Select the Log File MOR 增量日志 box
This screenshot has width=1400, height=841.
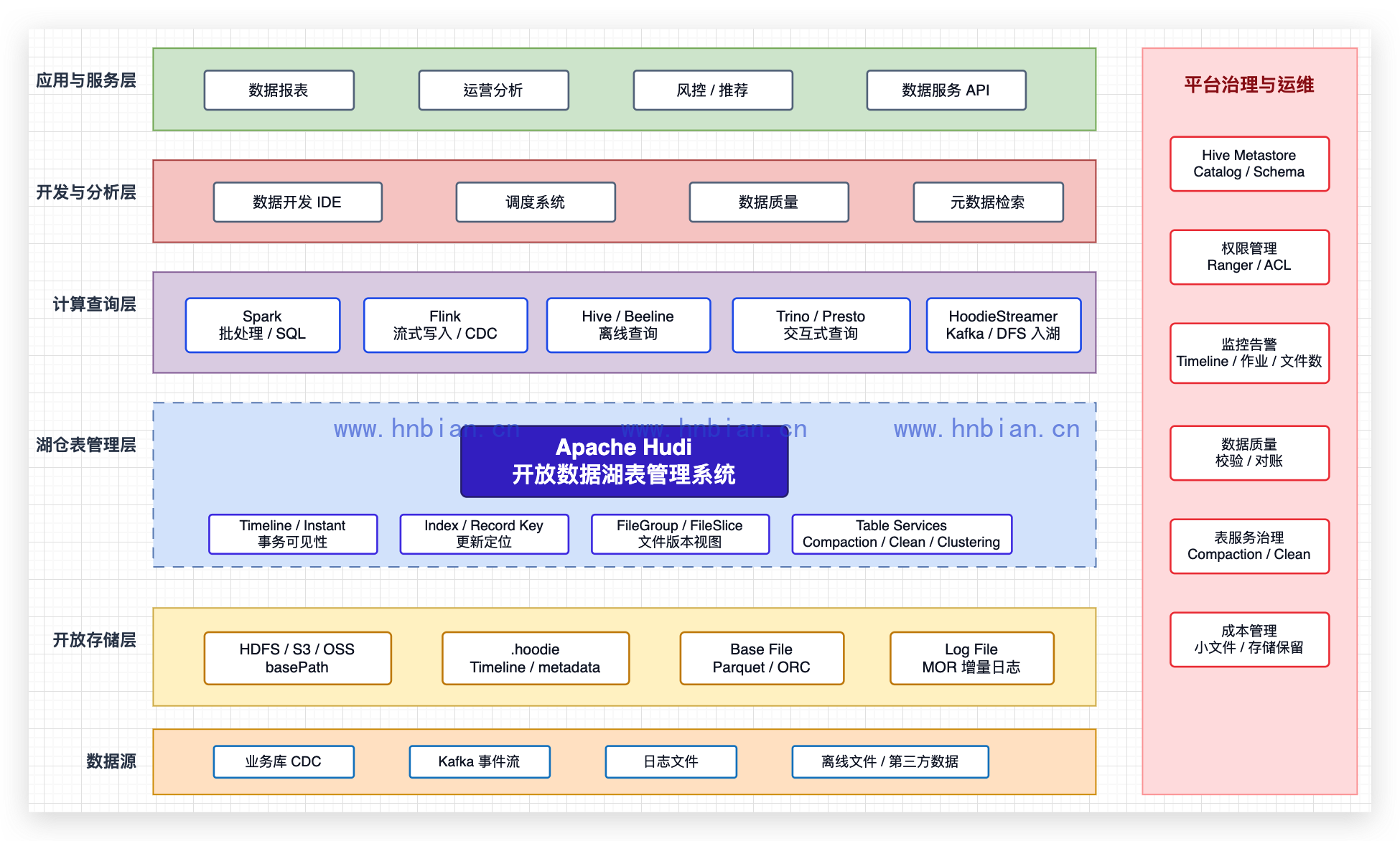(x=971, y=658)
